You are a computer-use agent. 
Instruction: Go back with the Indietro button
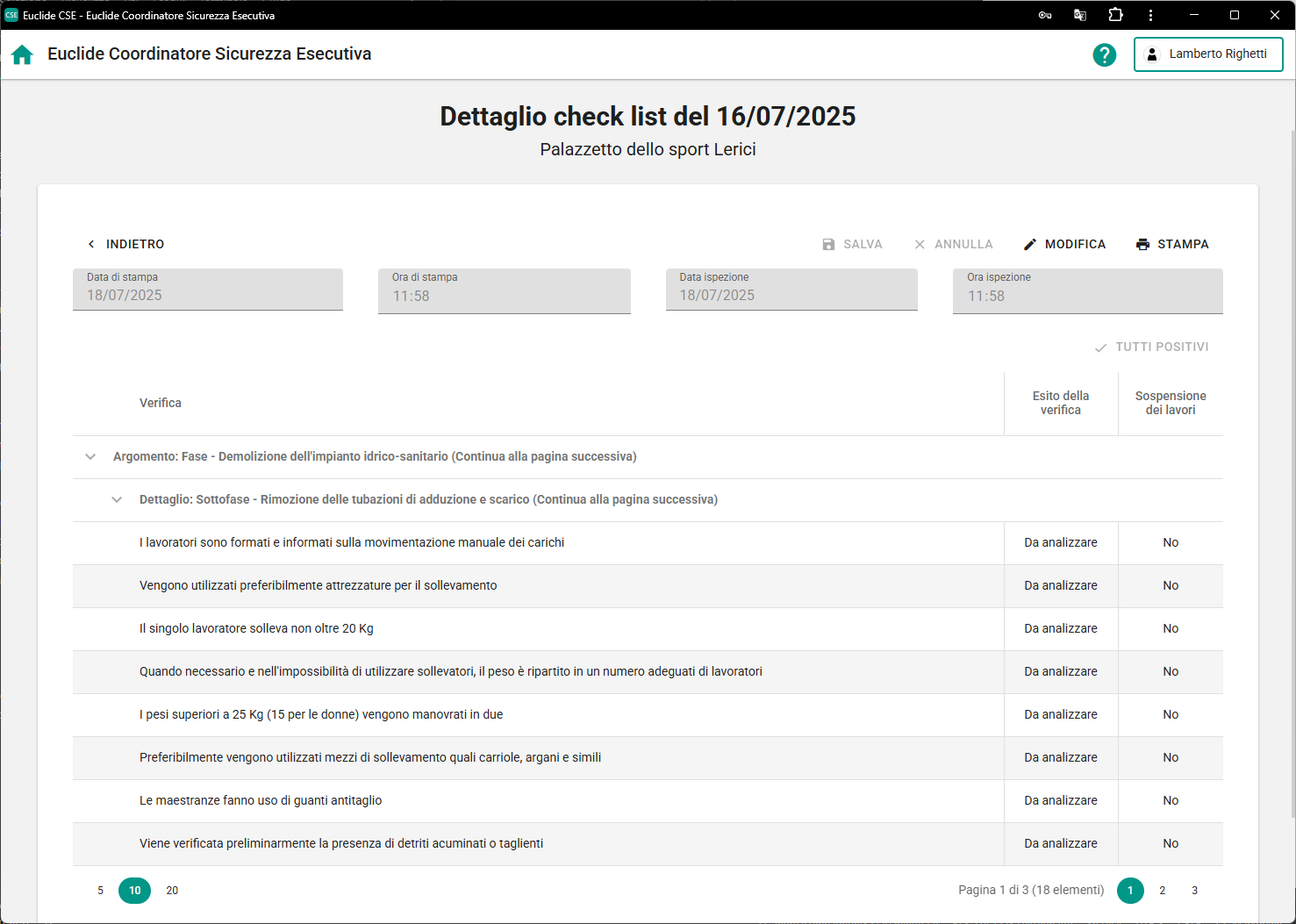coord(125,245)
